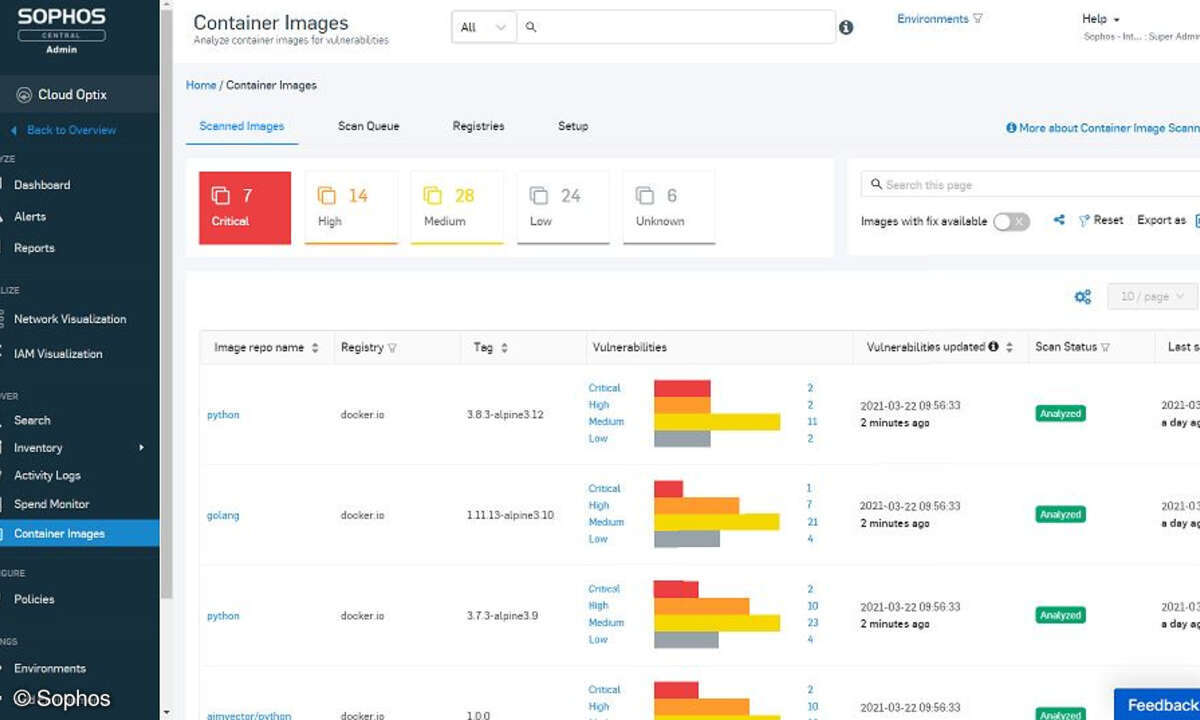Click the tag 1.11.13-alpine3.10

click(510, 516)
